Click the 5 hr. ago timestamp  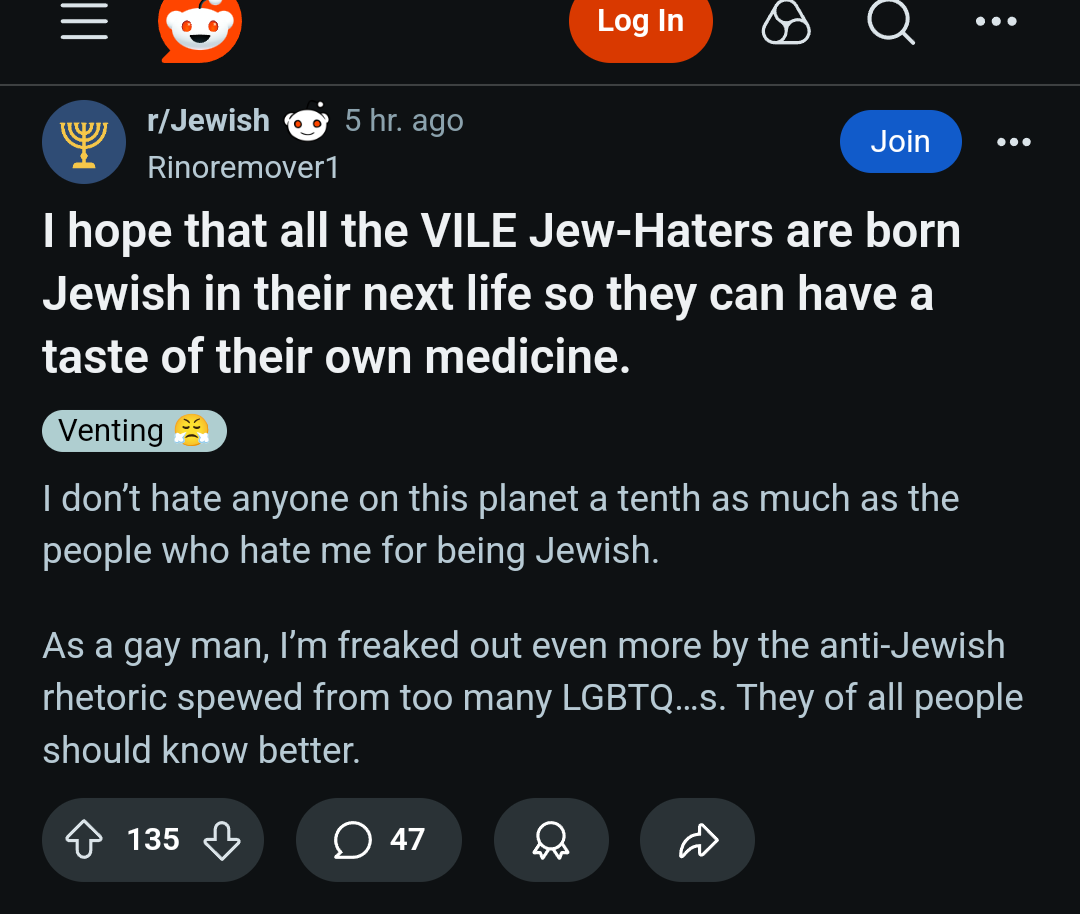click(x=404, y=121)
